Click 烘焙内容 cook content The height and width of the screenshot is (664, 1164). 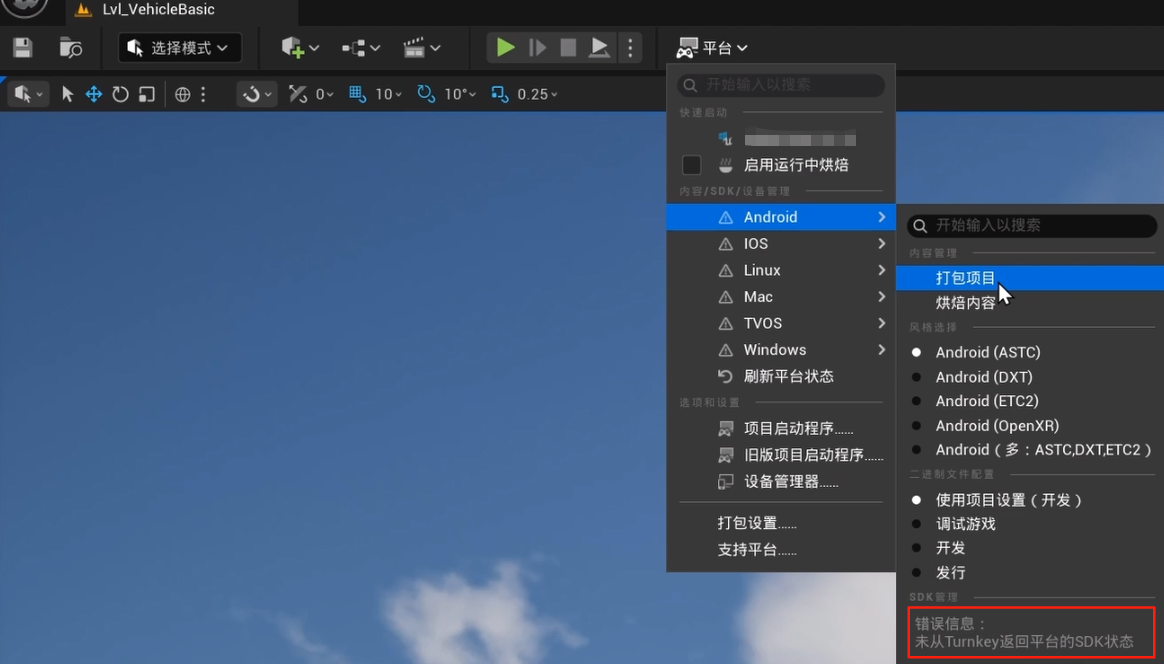[1030, 302]
